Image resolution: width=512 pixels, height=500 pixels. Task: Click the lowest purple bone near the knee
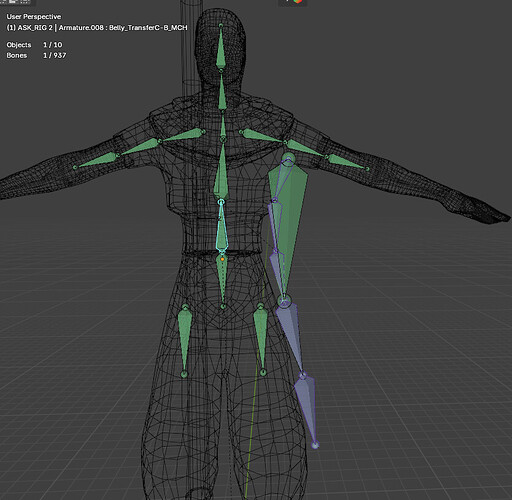306,409
